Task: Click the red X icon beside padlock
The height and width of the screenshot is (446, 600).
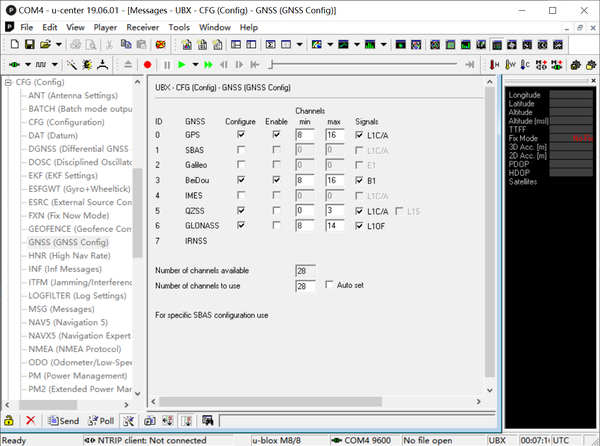Action: (30, 421)
